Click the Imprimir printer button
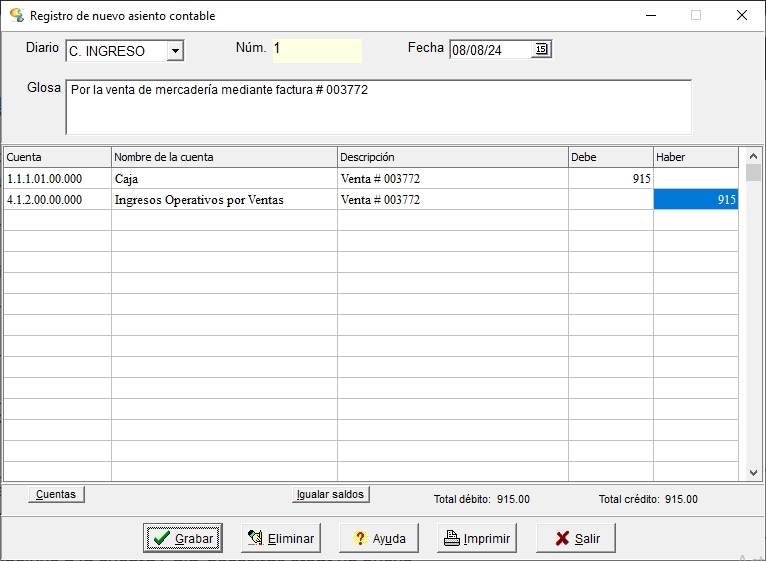Viewport: 766px width, 561px height. [477, 538]
